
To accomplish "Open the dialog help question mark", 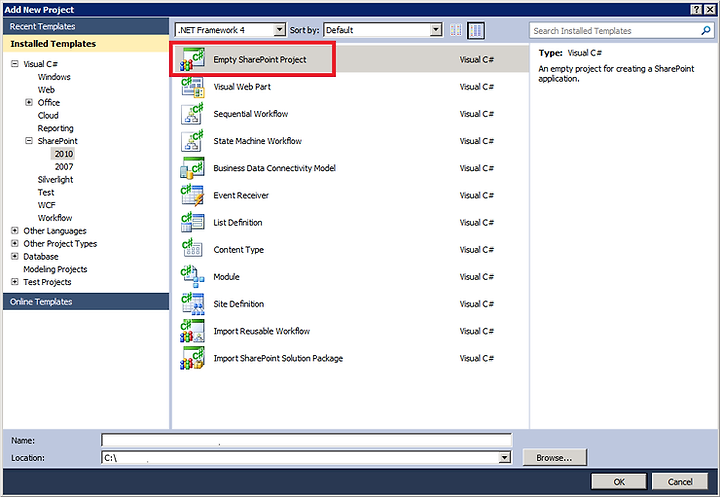I will tap(696, 10).
